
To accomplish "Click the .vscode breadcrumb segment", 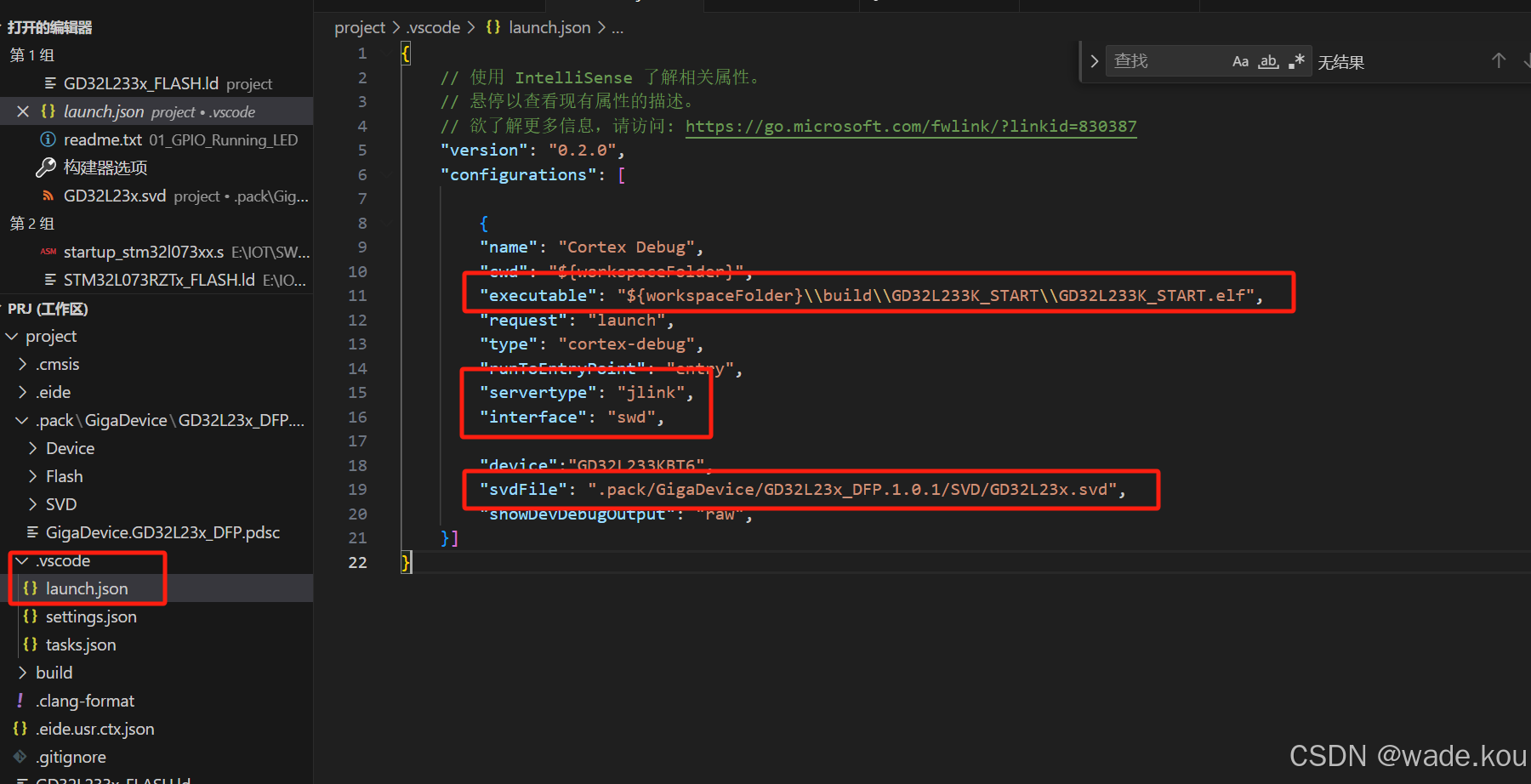I will pyautogui.click(x=434, y=27).
